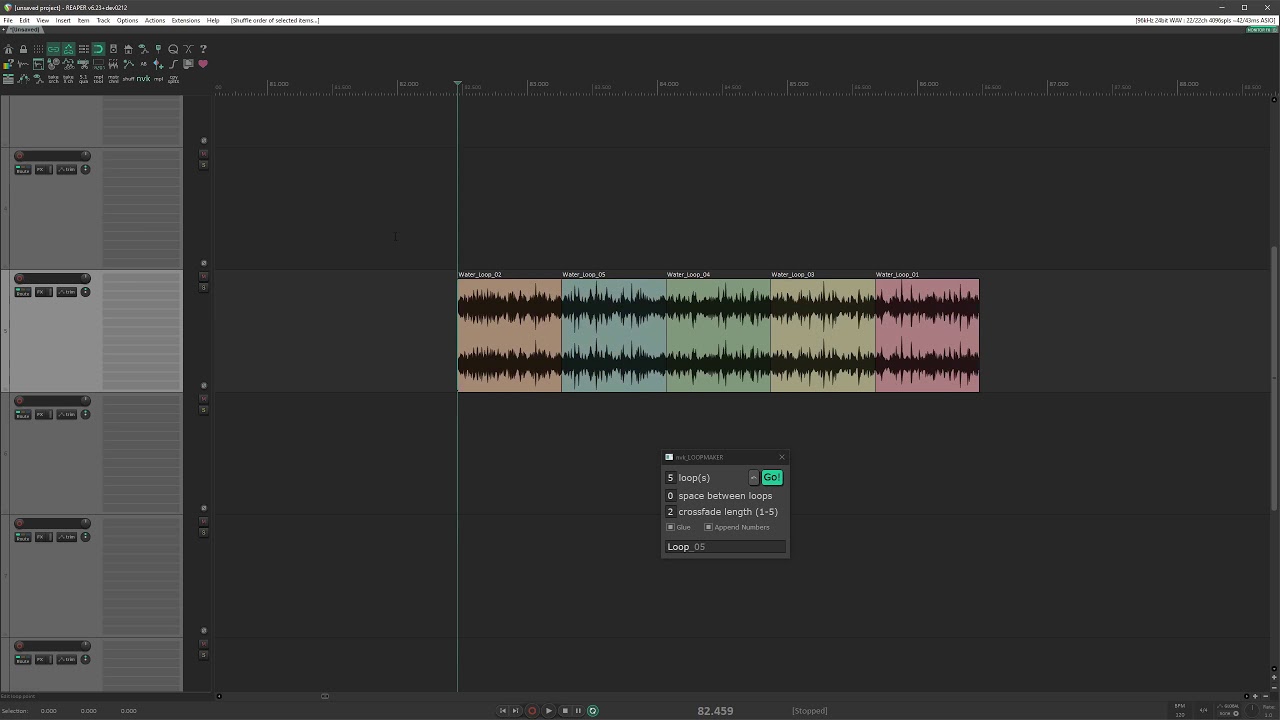The image size is (1280, 720).
Task: Click the audio device status '96kHz 24bit WAV'
Action: (1206, 20)
